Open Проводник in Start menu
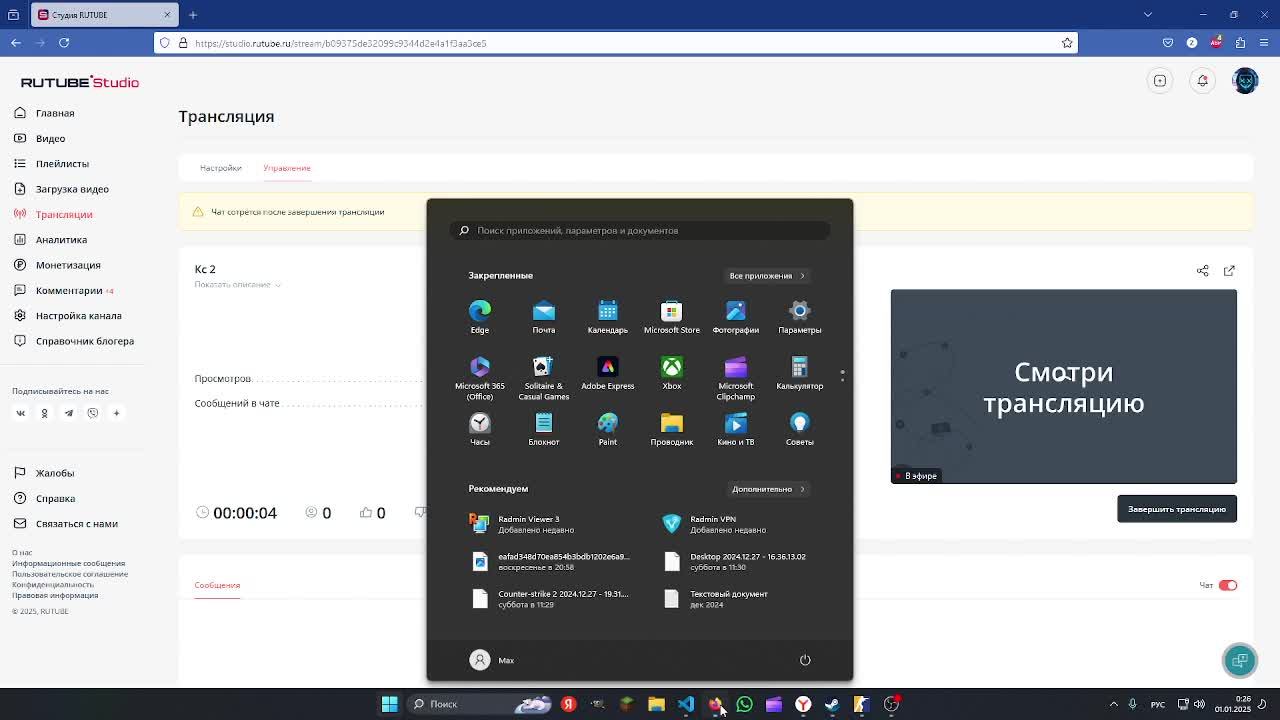The width and height of the screenshot is (1280, 720). tap(672, 428)
